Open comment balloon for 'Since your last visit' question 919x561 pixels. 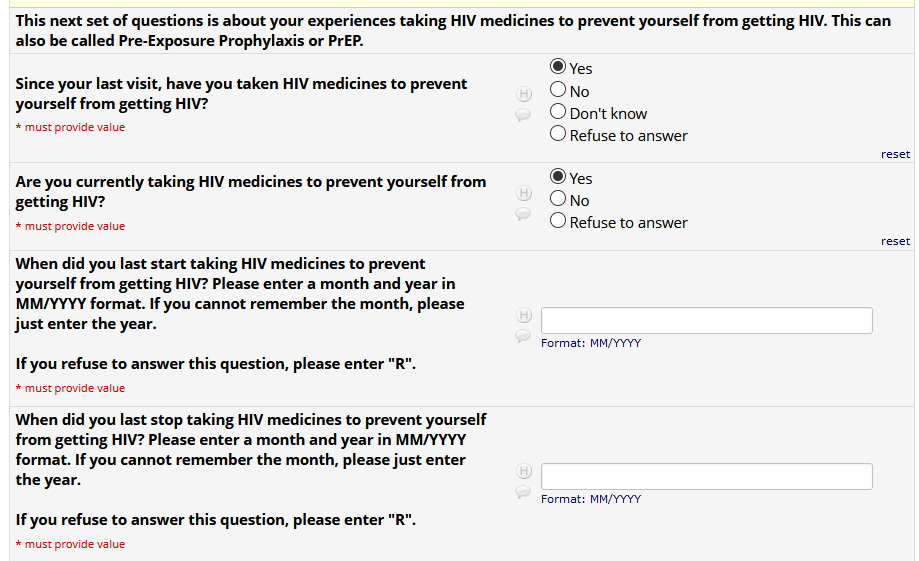[523, 115]
